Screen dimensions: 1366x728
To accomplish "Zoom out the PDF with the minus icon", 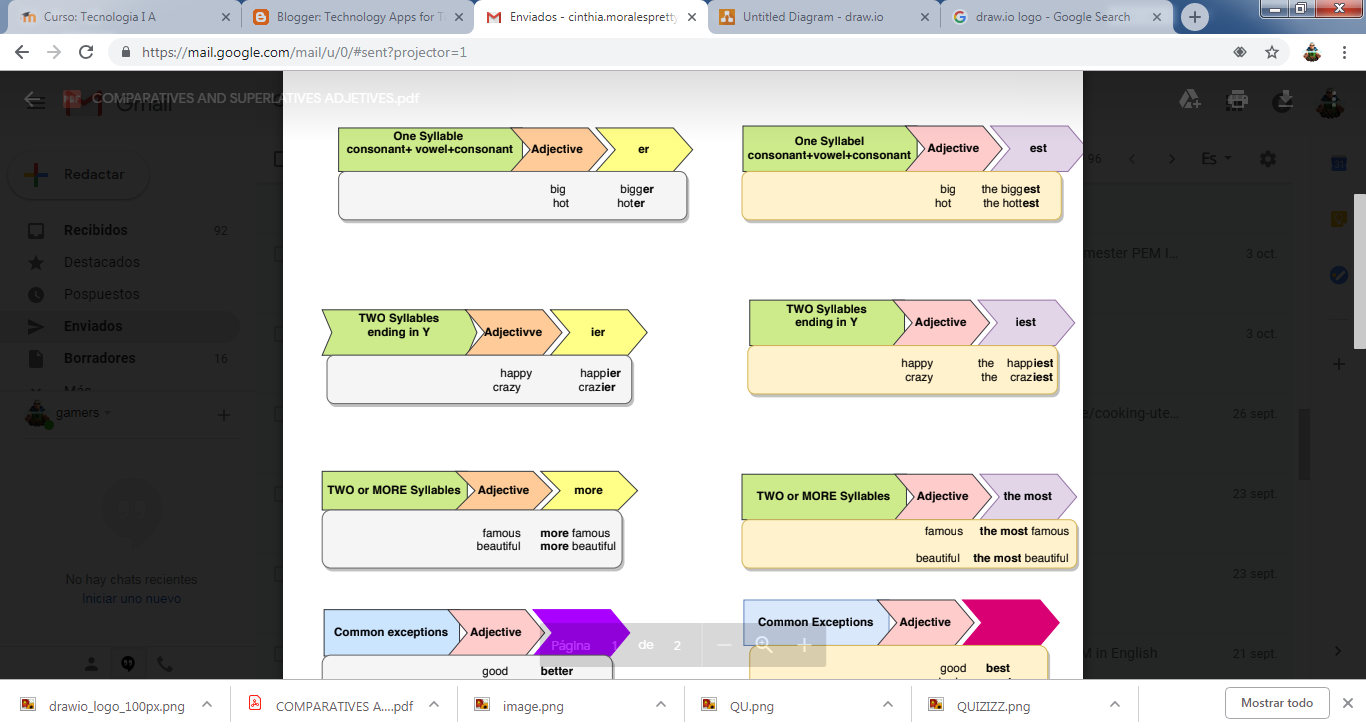I will 725,645.
